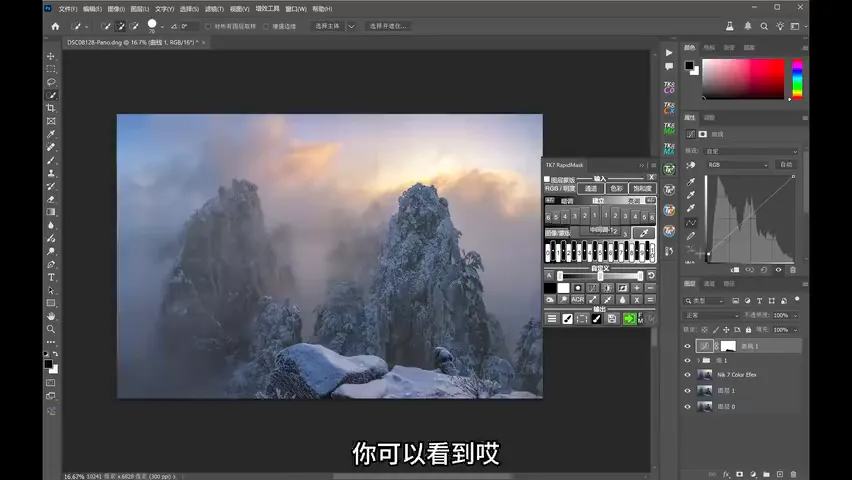The height and width of the screenshot is (480, 852).
Task: Click the 色彩 button in TK7 RapidMask
Action: pos(616,189)
